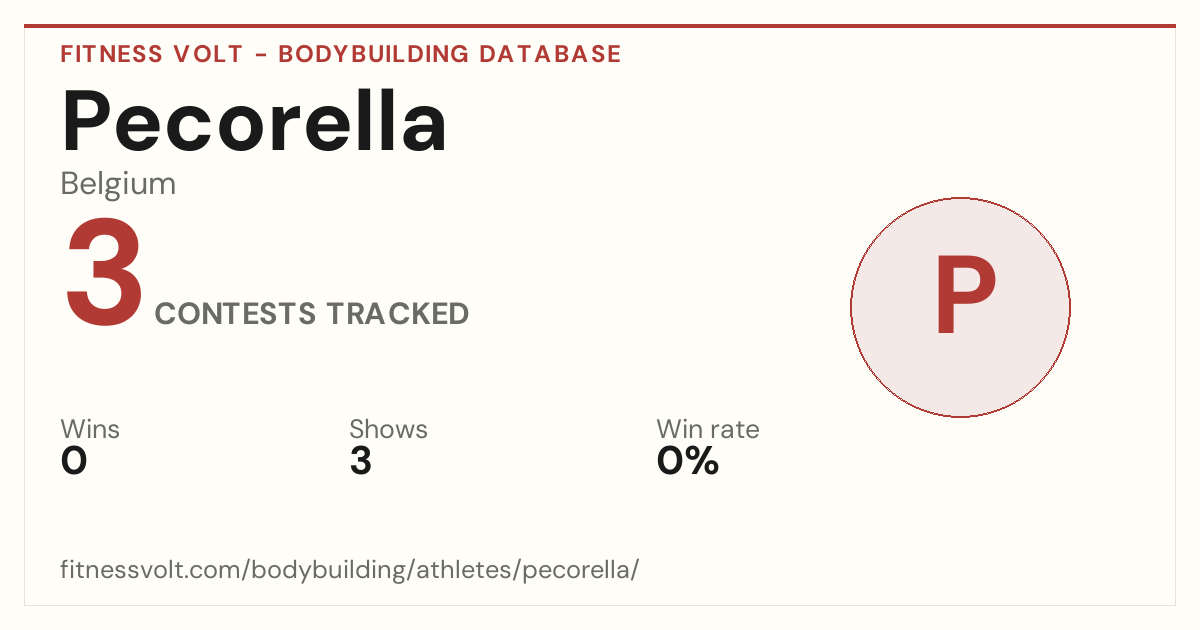
Task: Click the Shows stat label
Action: (388, 429)
